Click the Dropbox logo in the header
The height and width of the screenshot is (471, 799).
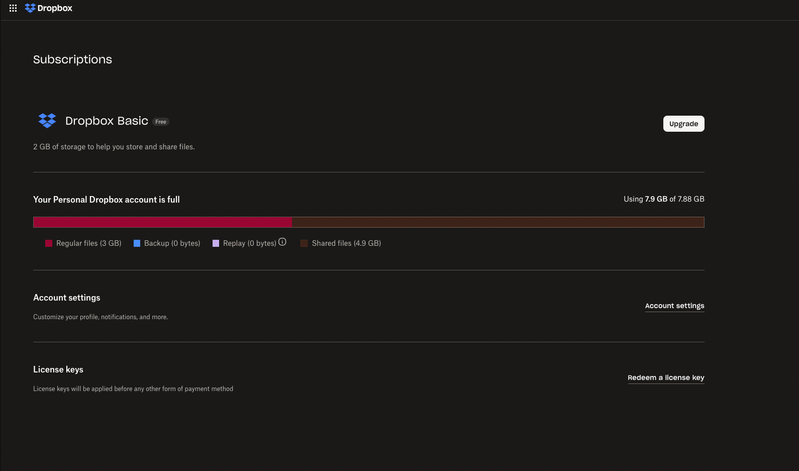48,8
